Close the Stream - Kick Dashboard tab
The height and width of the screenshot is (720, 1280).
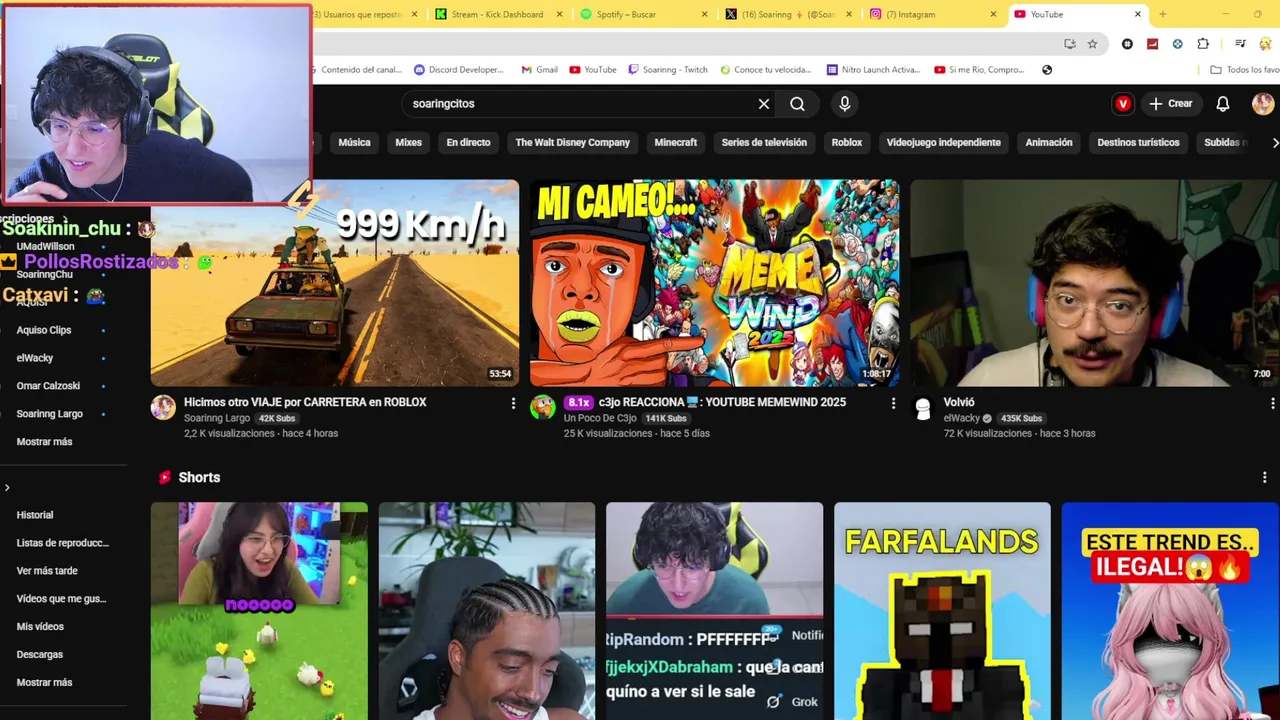click(x=560, y=14)
